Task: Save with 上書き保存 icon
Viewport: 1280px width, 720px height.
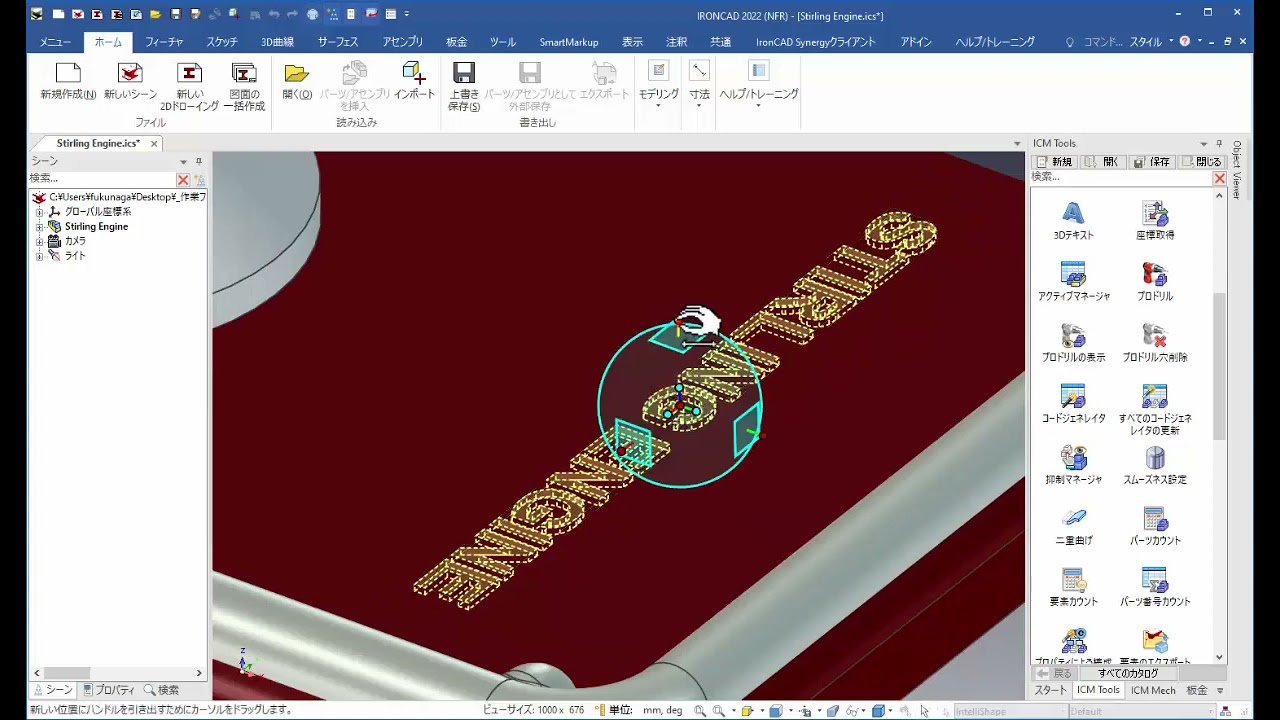Action: pyautogui.click(x=464, y=73)
